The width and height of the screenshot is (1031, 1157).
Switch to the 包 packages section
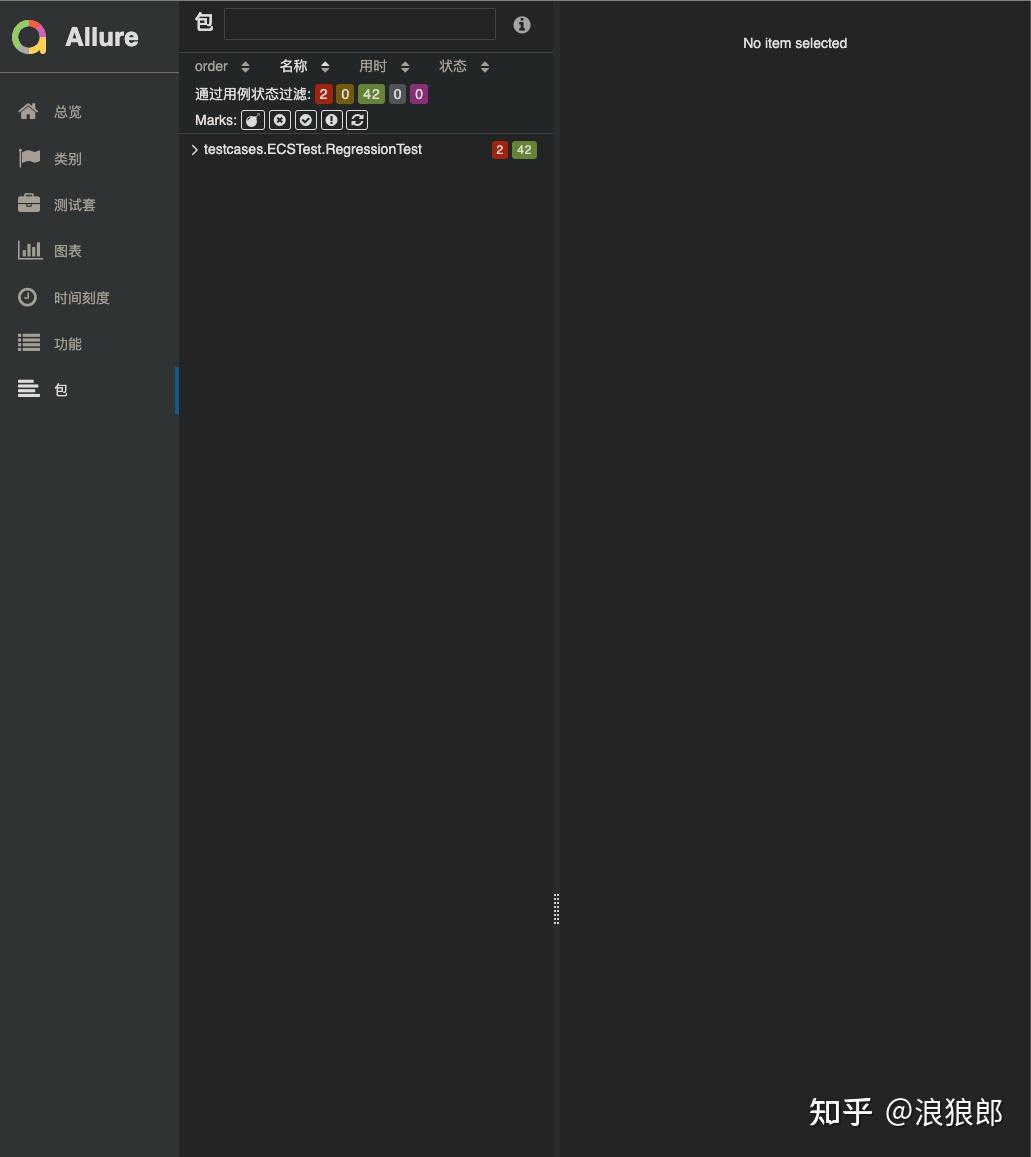[x=60, y=389]
